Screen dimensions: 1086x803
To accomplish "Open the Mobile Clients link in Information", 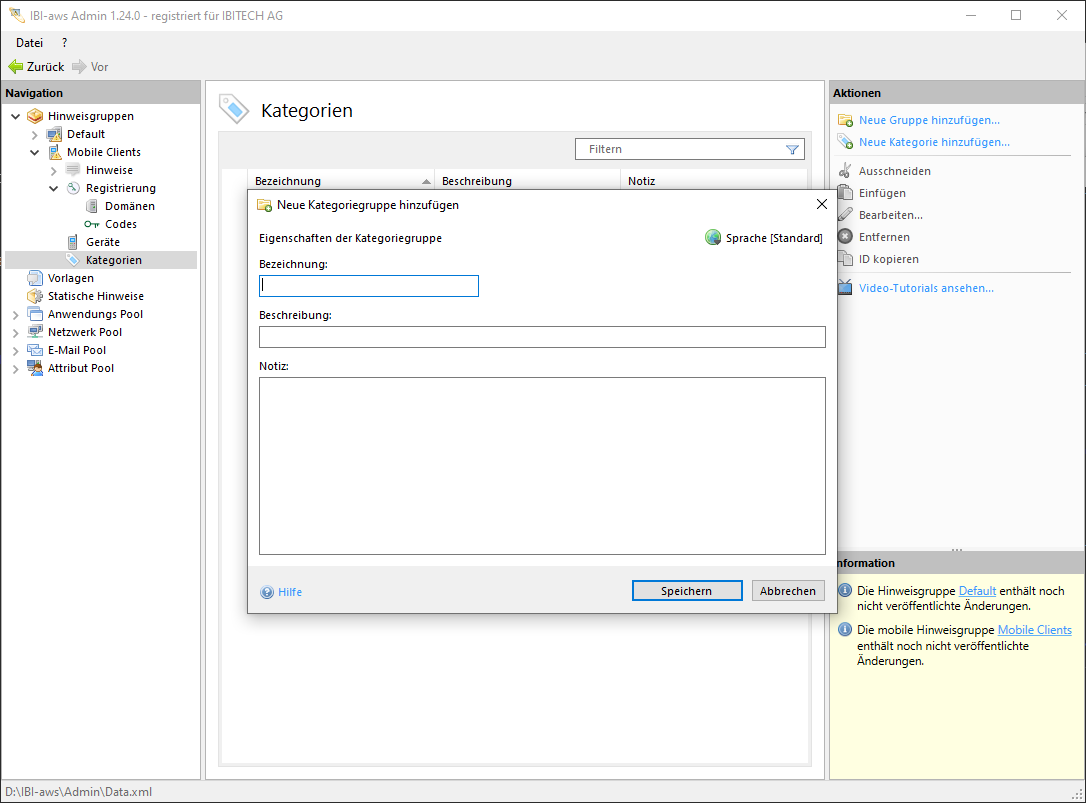I will click(x=1034, y=630).
